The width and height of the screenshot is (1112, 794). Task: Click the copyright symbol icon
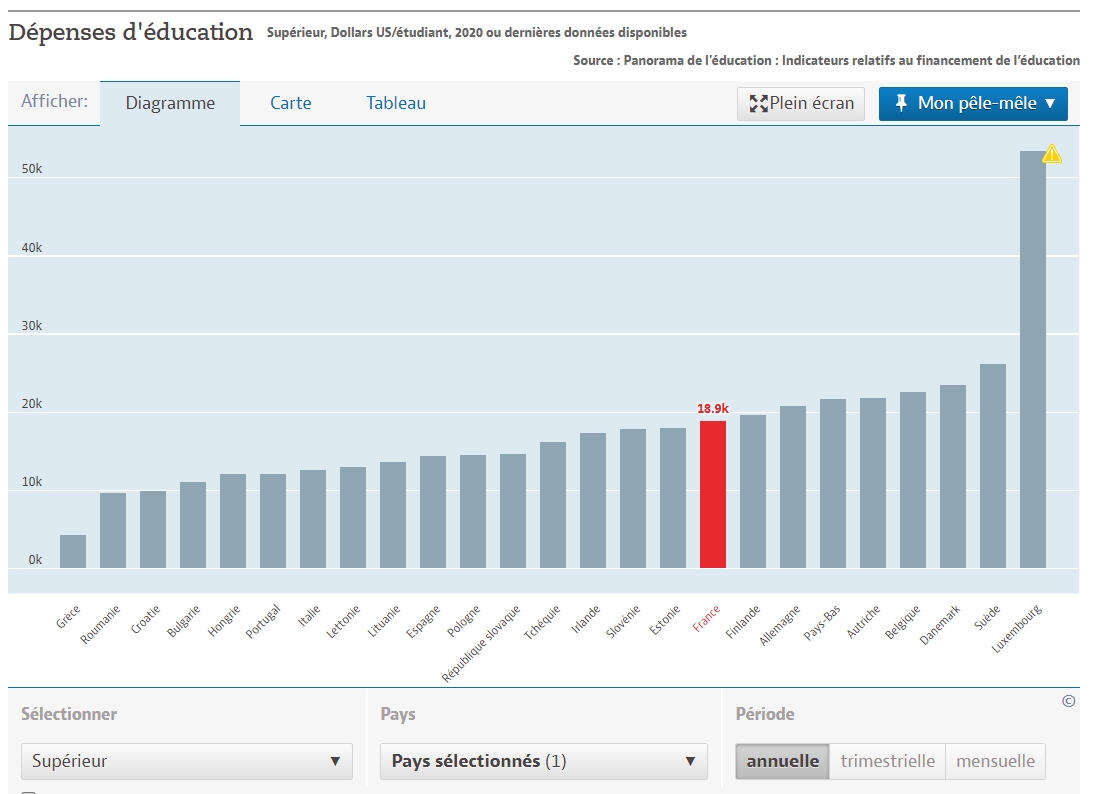(x=1068, y=701)
